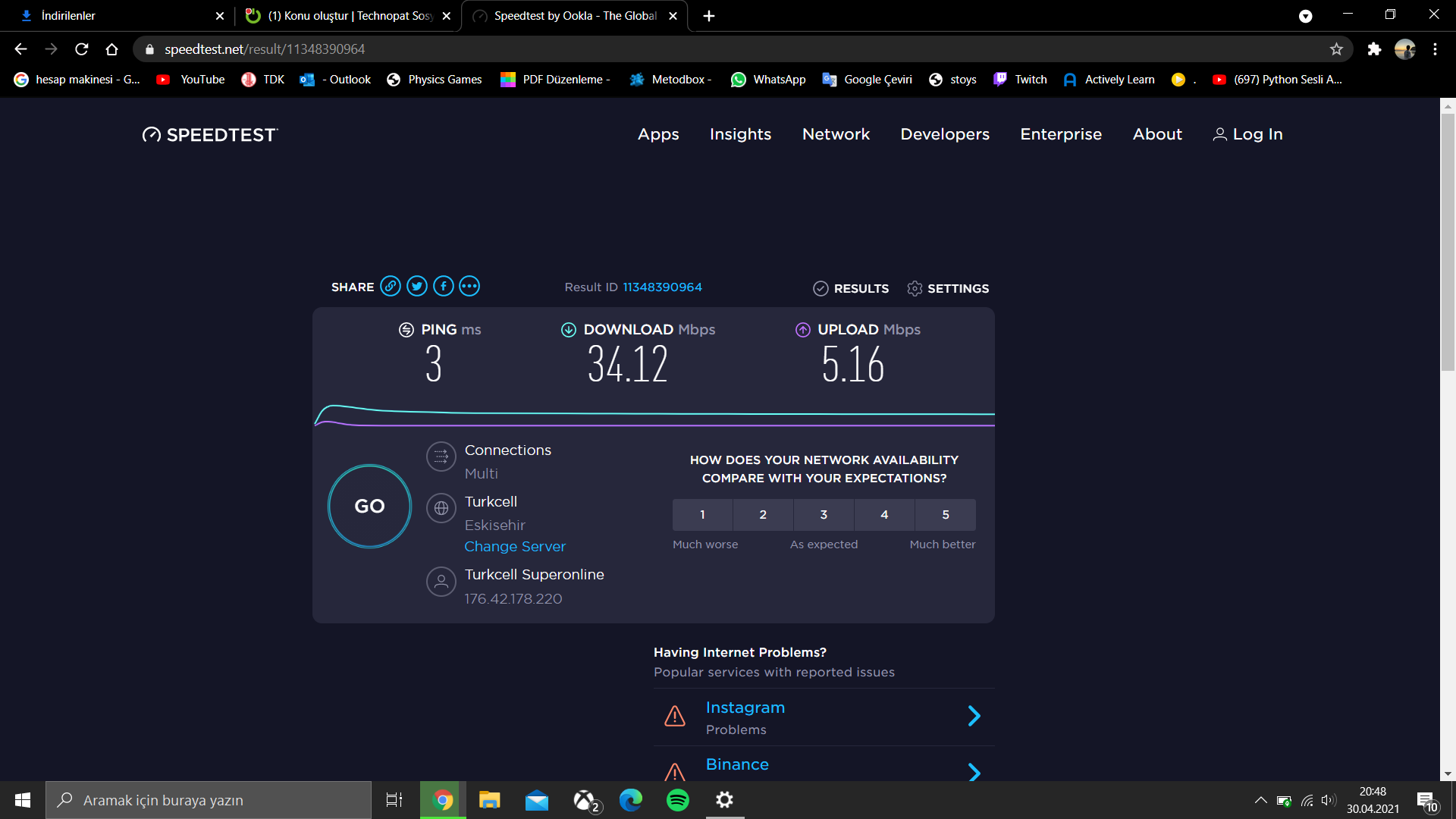Click the Speedtest logo

pos(211,135)
